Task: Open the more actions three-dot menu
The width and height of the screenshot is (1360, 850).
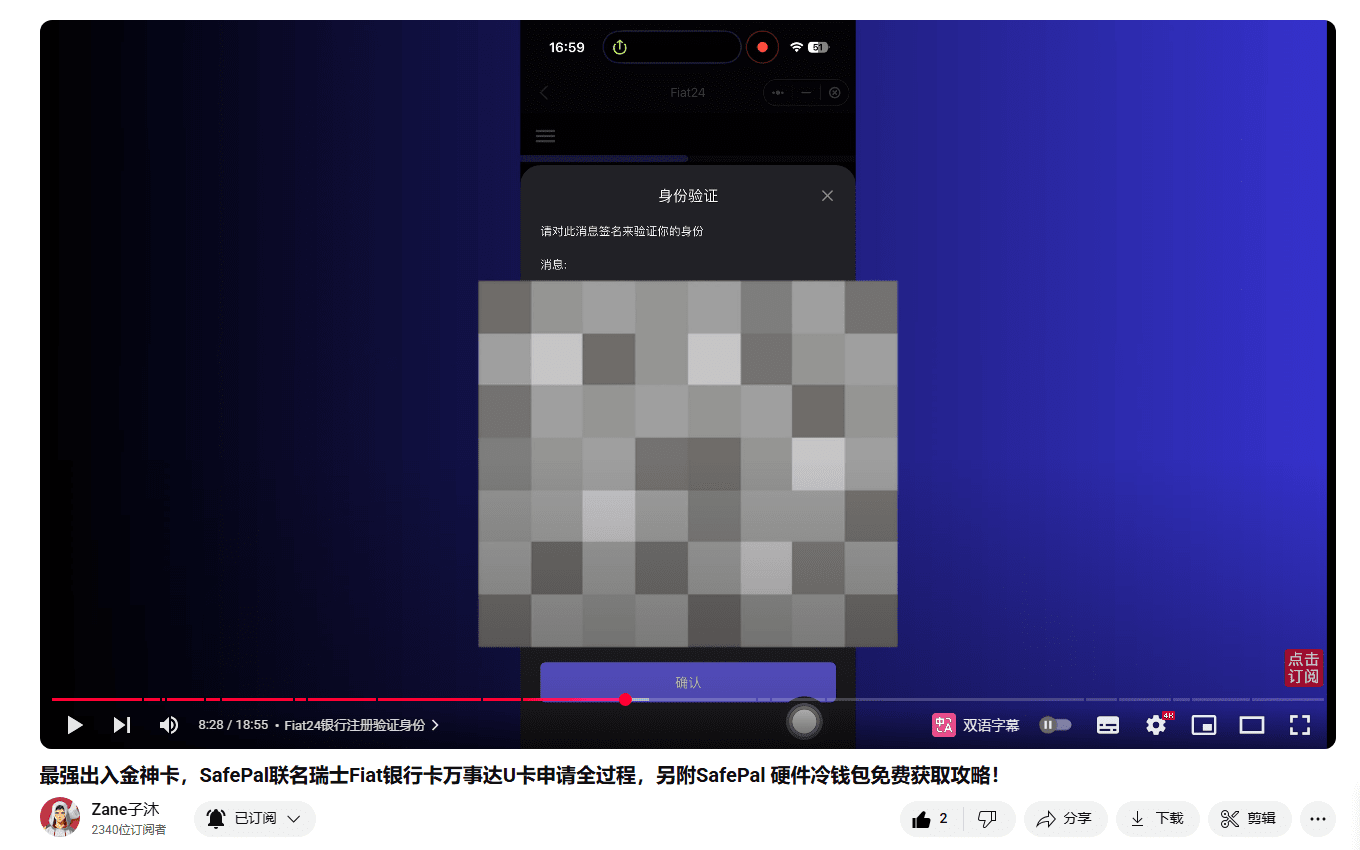Action: click(x=1318, y=819)
